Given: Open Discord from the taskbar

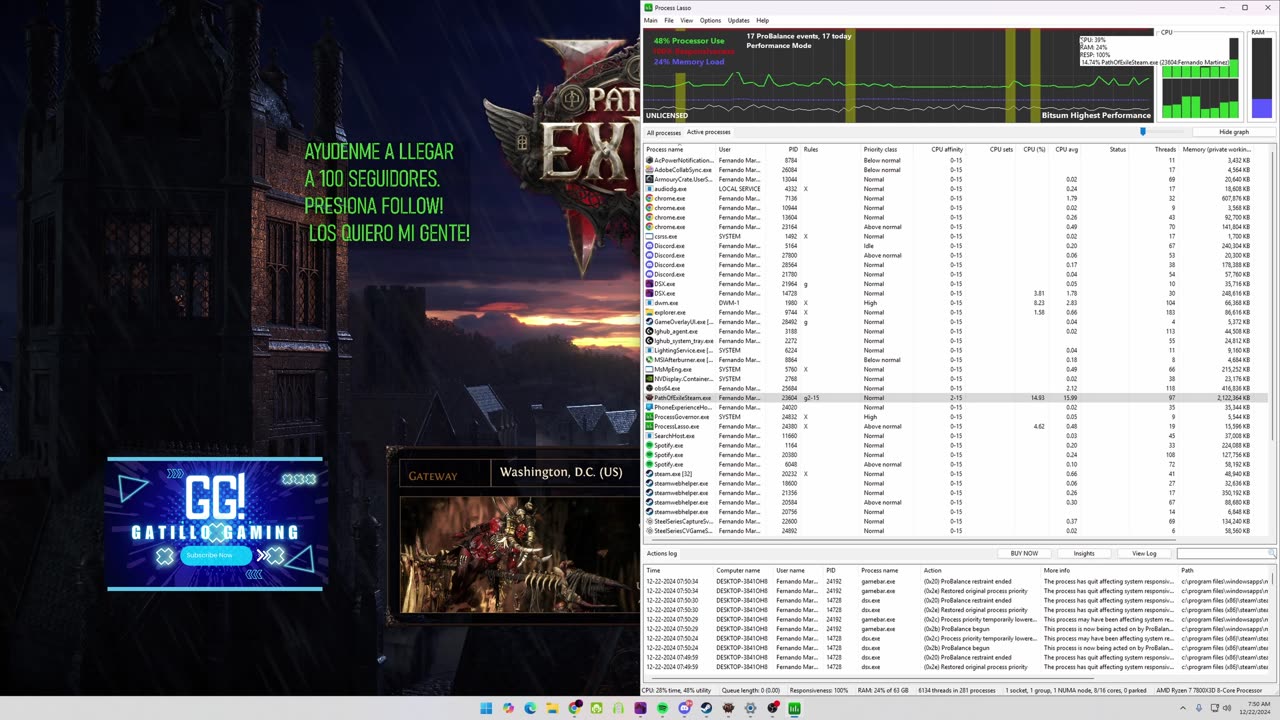Looking at the screenshot, I should (x=684, y=708).
